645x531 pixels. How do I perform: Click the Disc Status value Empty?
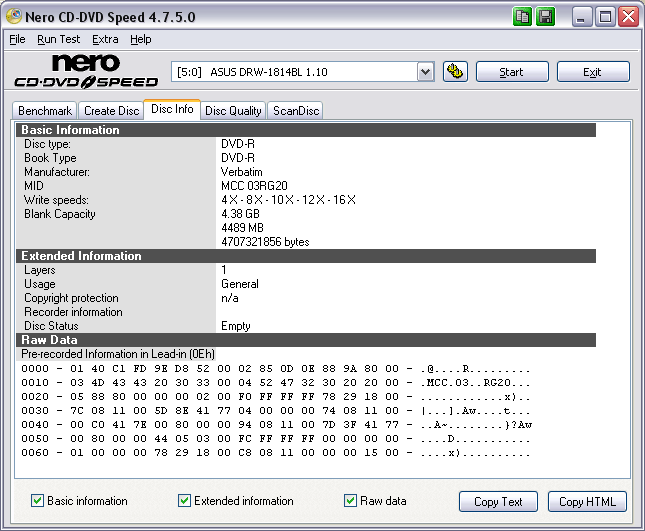pos(236,326)
